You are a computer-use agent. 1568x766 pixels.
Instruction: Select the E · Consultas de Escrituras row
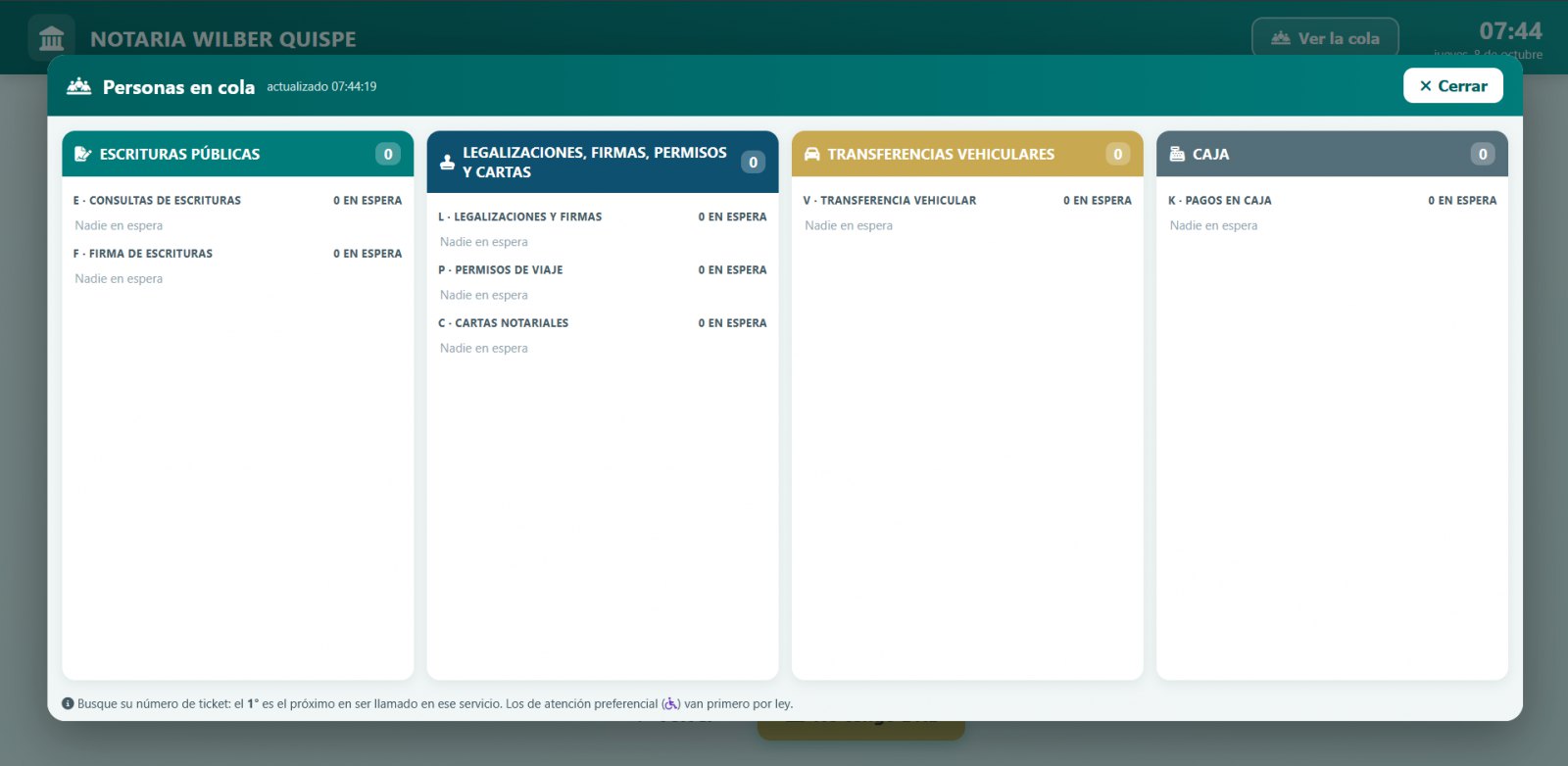coord(237,200)
